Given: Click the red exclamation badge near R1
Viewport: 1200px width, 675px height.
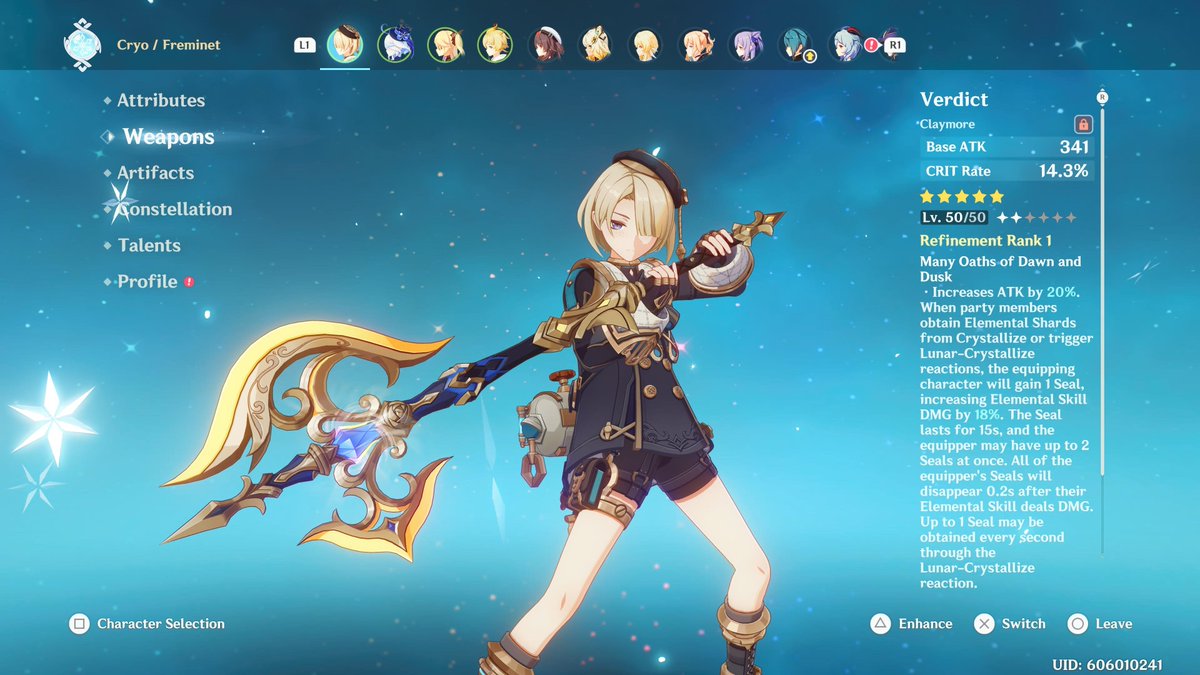Looking at the screenshot, I should point(871,45).
